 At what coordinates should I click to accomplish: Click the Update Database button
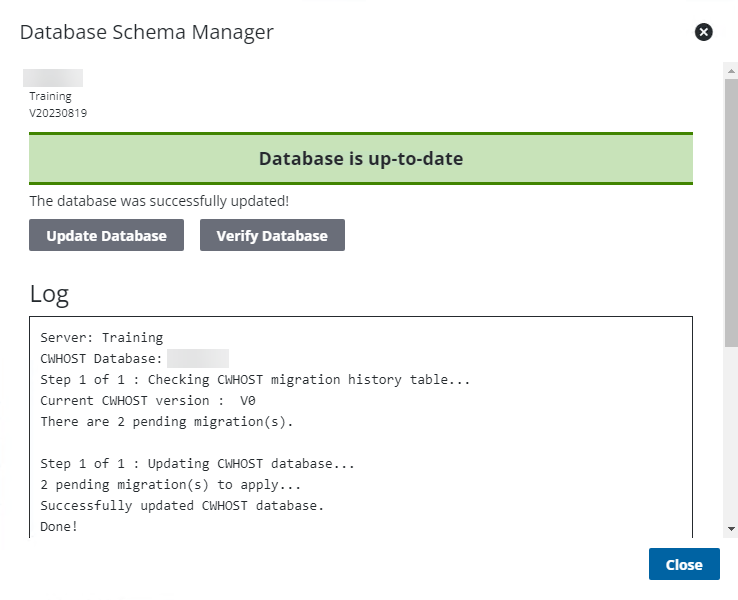point(106,236)
